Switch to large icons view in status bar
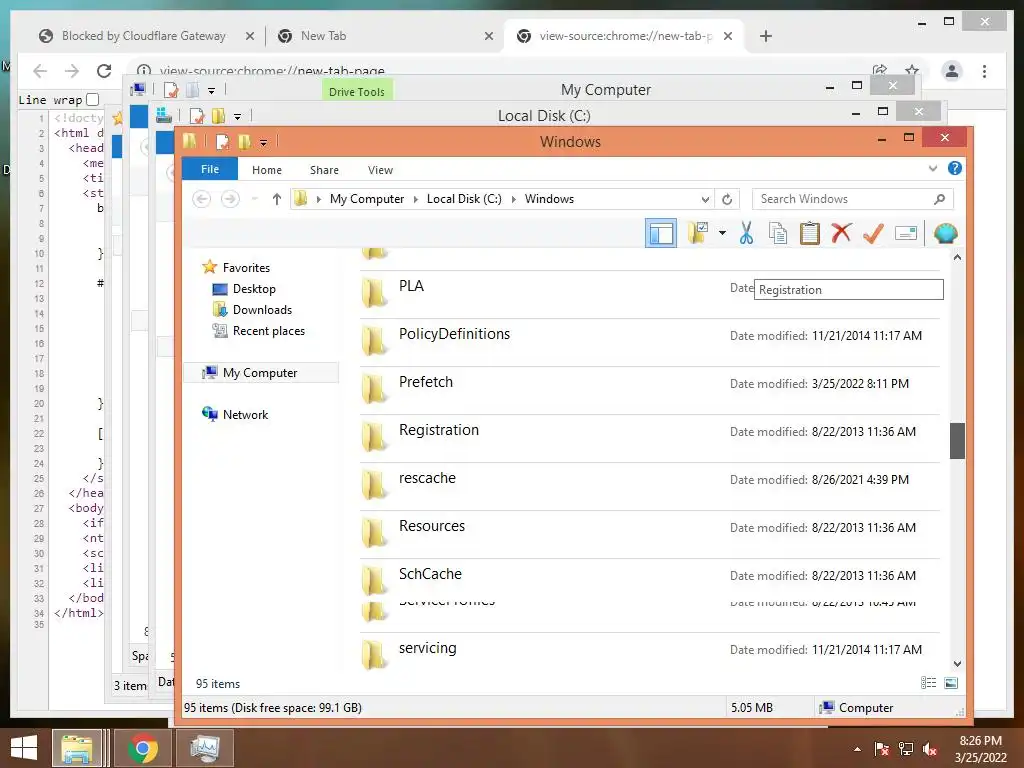This screenshot has height=768, width=1024. click(951, 683)
